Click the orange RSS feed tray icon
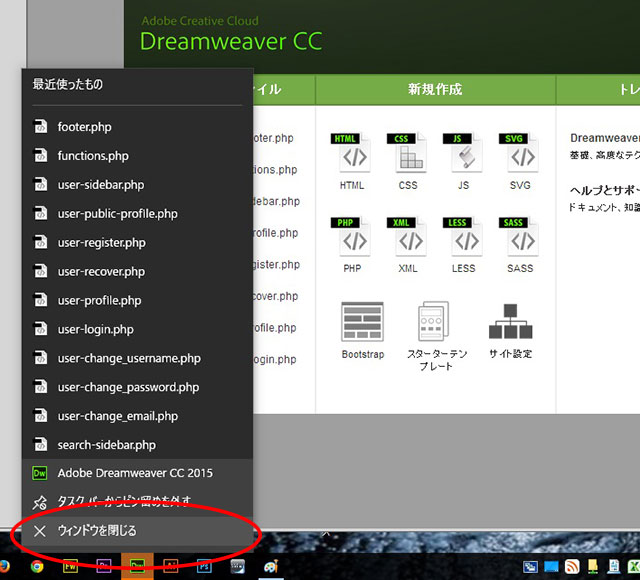Viewport: 640px width, 580px height. (572, 567)
